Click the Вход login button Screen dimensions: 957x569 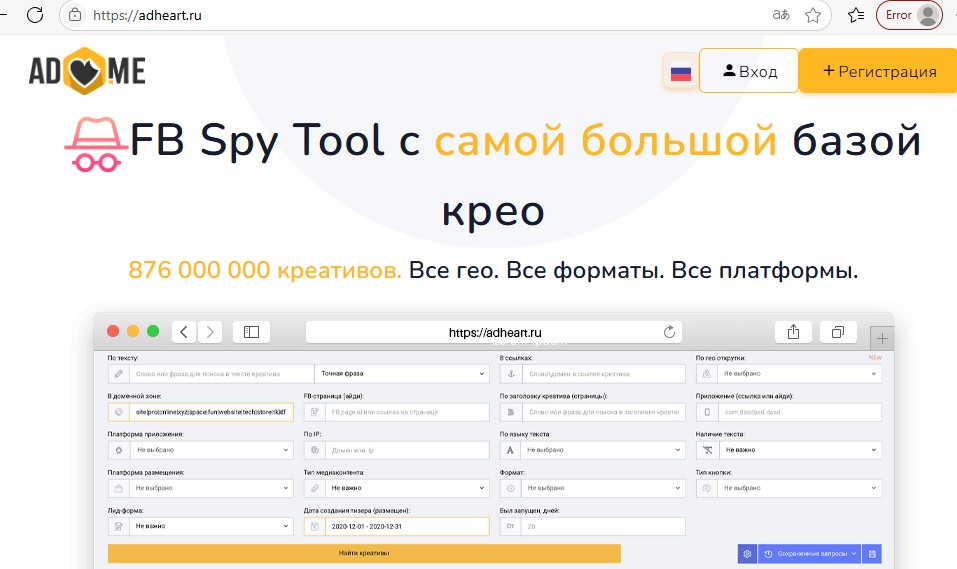749,71
